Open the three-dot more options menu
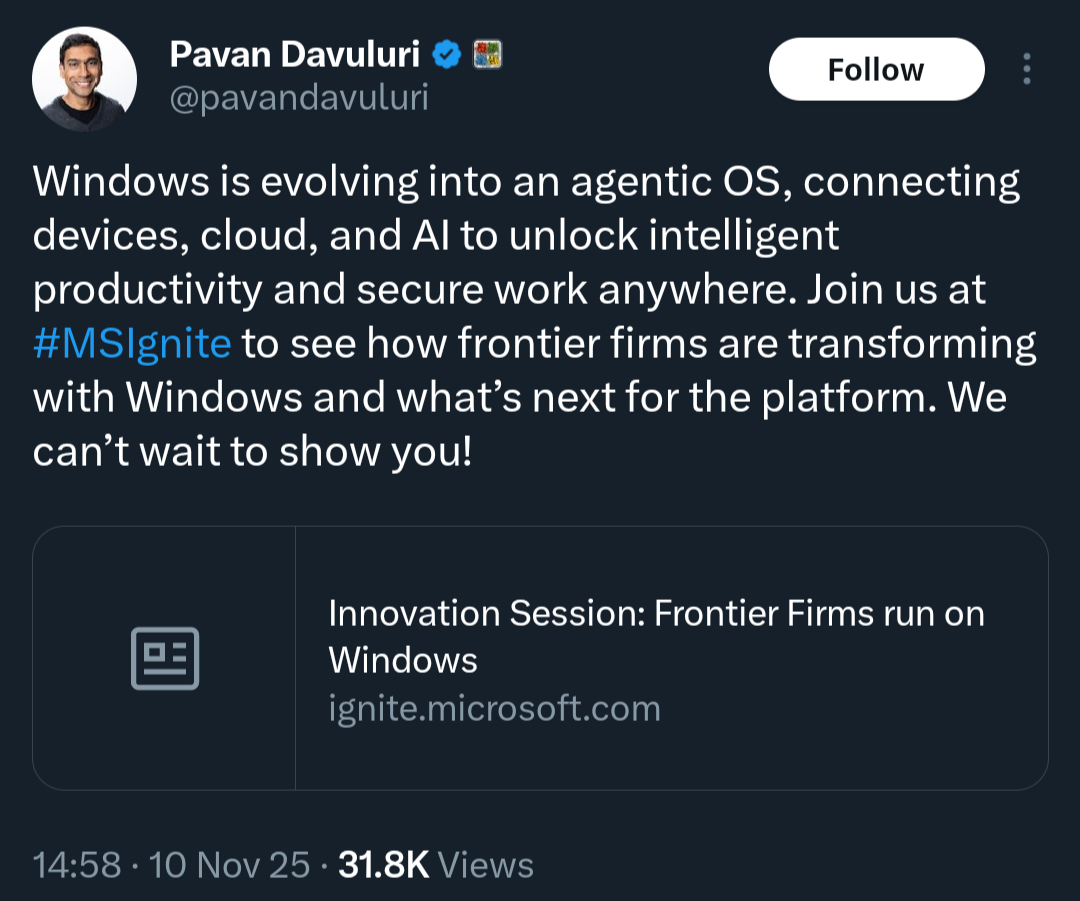 1026,69
